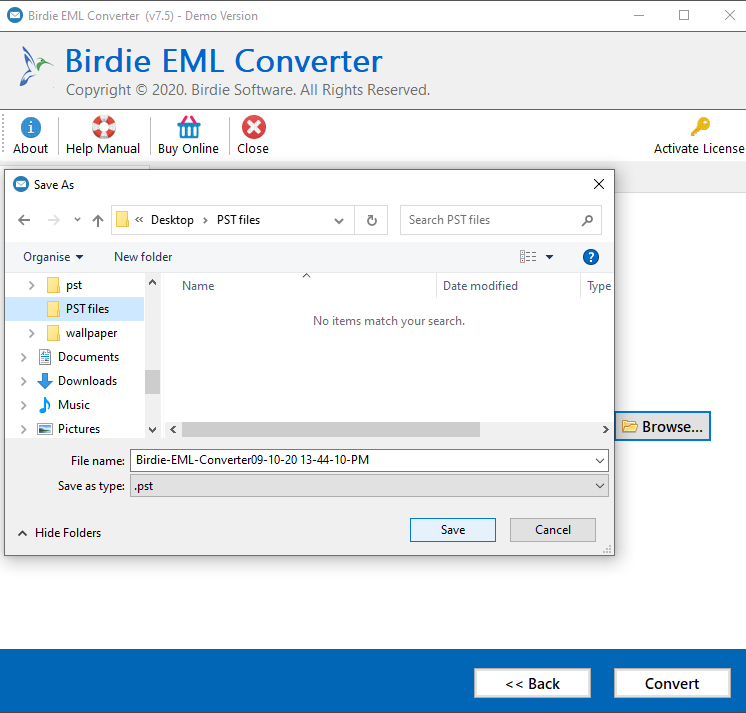The height and width of the screenshot is (713, 746).
Task: Click the Save button
Action: click(452, 530)
